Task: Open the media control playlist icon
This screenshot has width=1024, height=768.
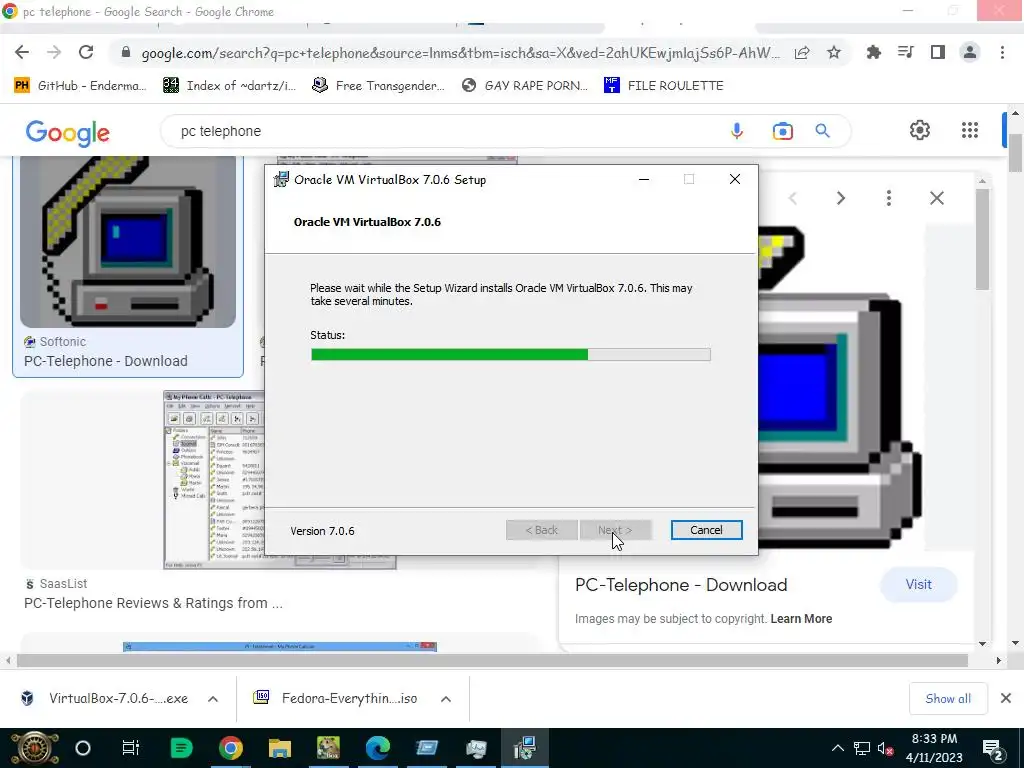Action: (x=905, y=52)
